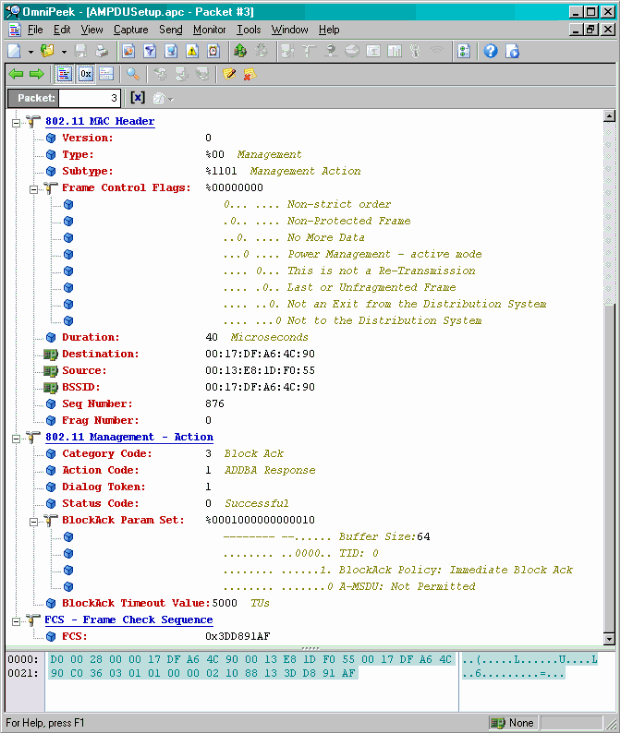
Task: Click the 802.11 MAC Header link
Action: 100,122
